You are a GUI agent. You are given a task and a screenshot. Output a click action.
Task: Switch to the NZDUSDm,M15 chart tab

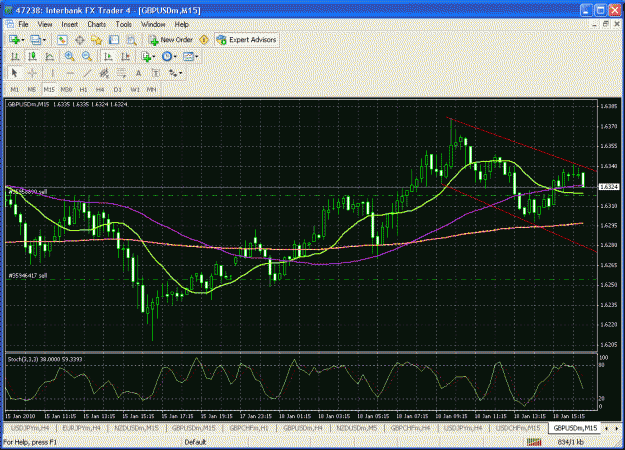point(136,428)
